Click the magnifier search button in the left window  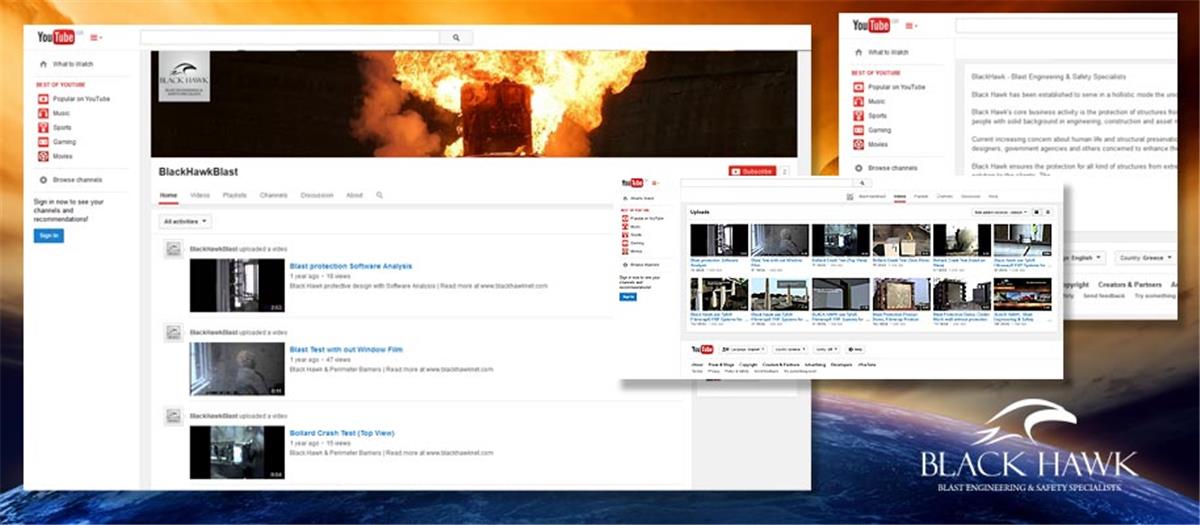(x=456, y=37)
